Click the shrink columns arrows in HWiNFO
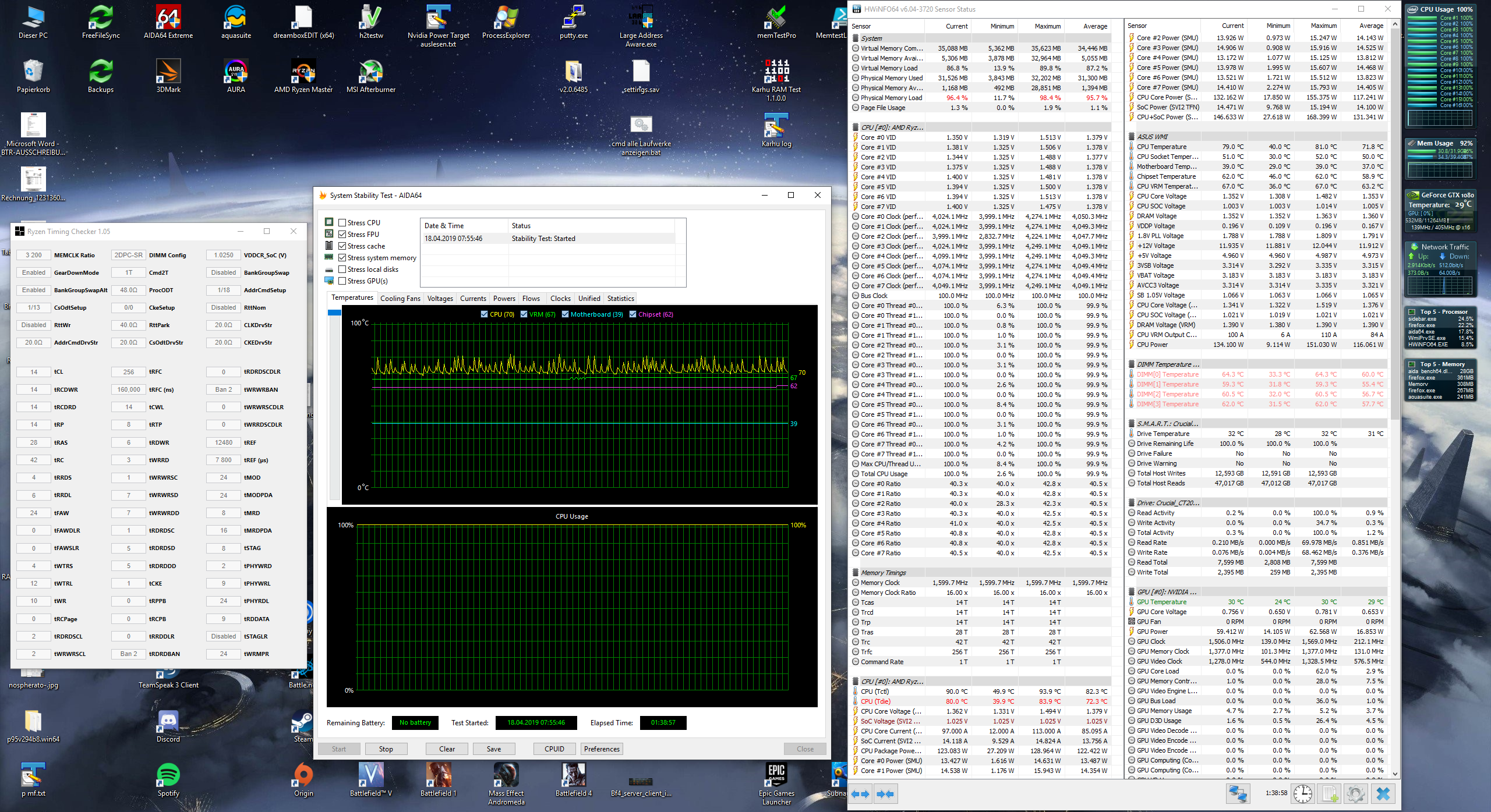1491x812 pixels. tap(885, 794)
